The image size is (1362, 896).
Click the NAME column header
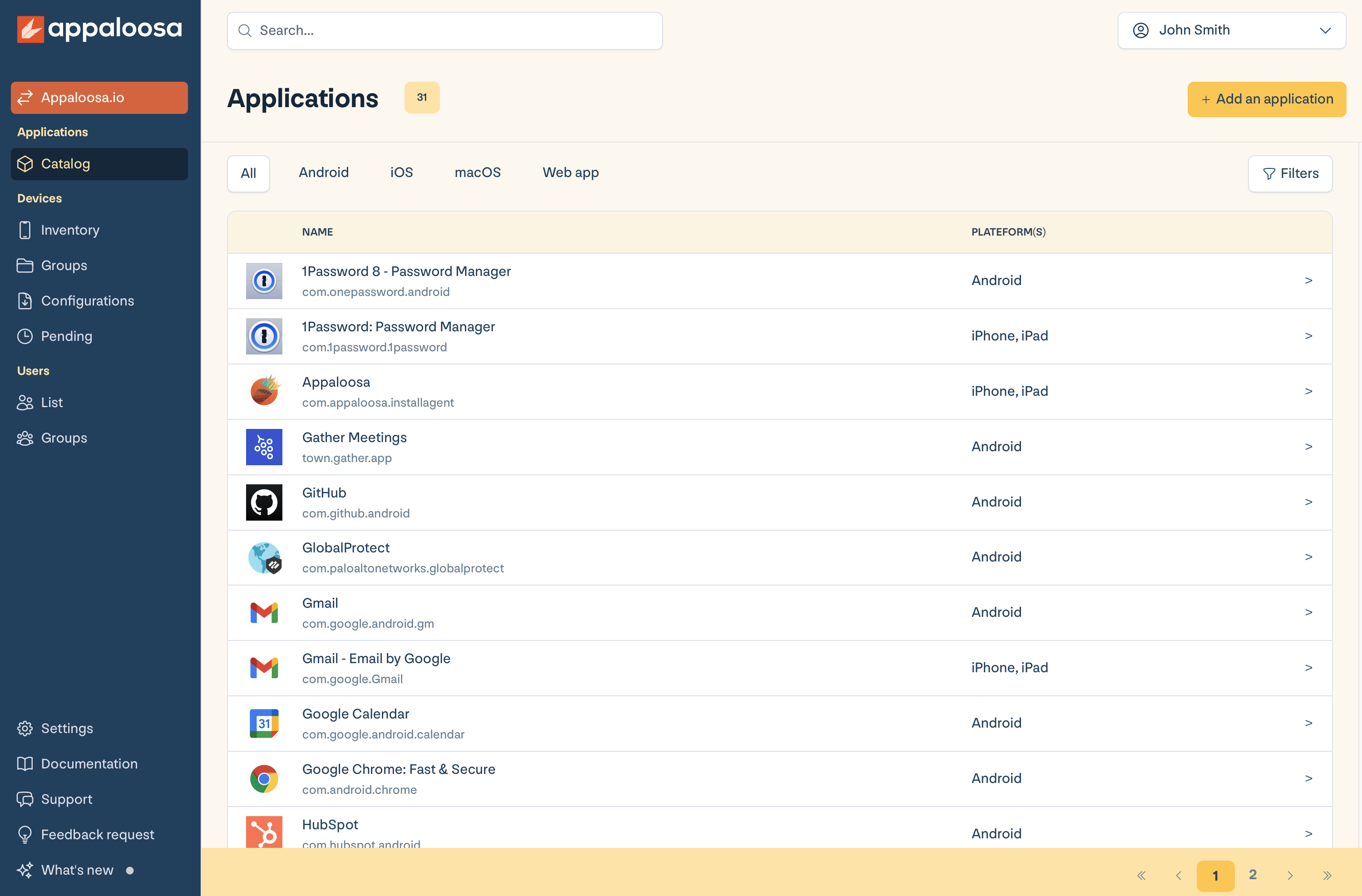click(x=318, y=232)
